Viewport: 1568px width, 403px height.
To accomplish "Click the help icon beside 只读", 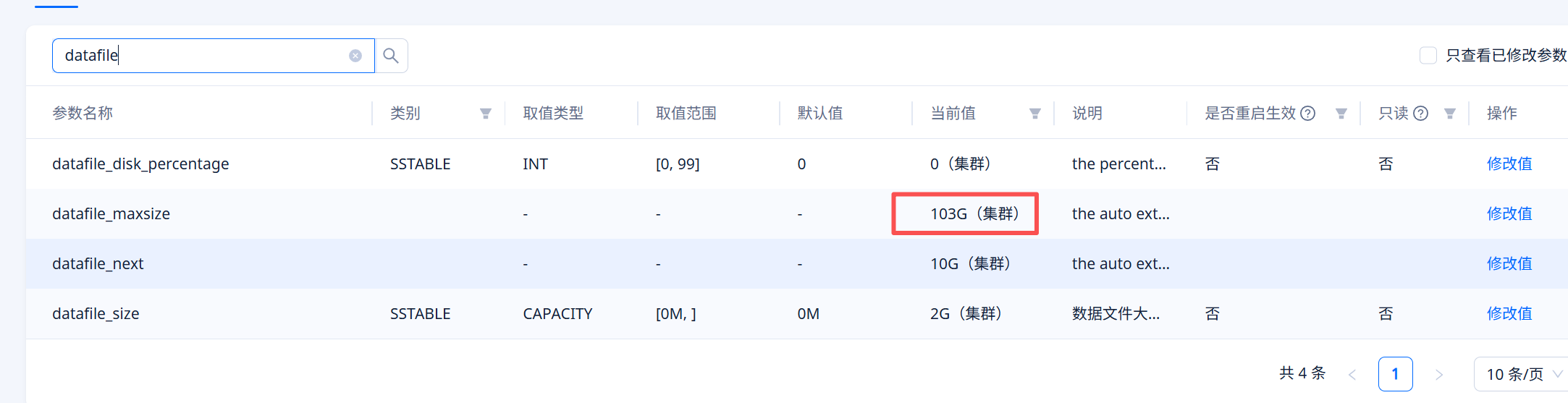I will [x=1421, y=114].
